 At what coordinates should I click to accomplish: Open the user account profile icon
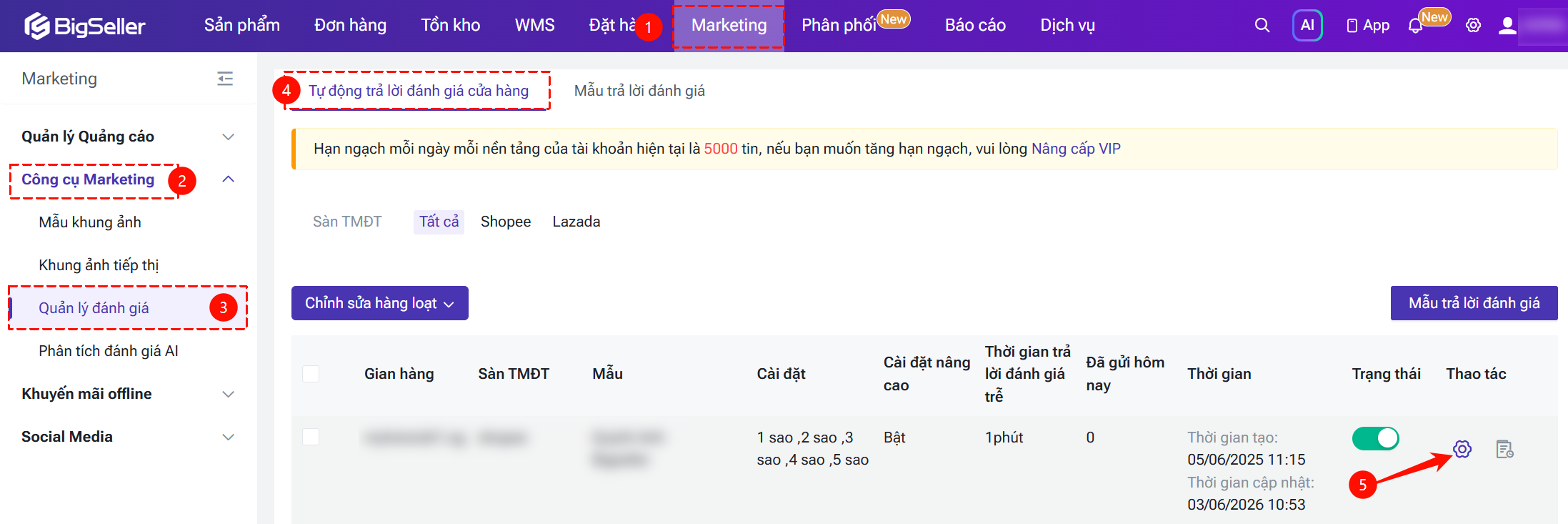click(1507, 26)
